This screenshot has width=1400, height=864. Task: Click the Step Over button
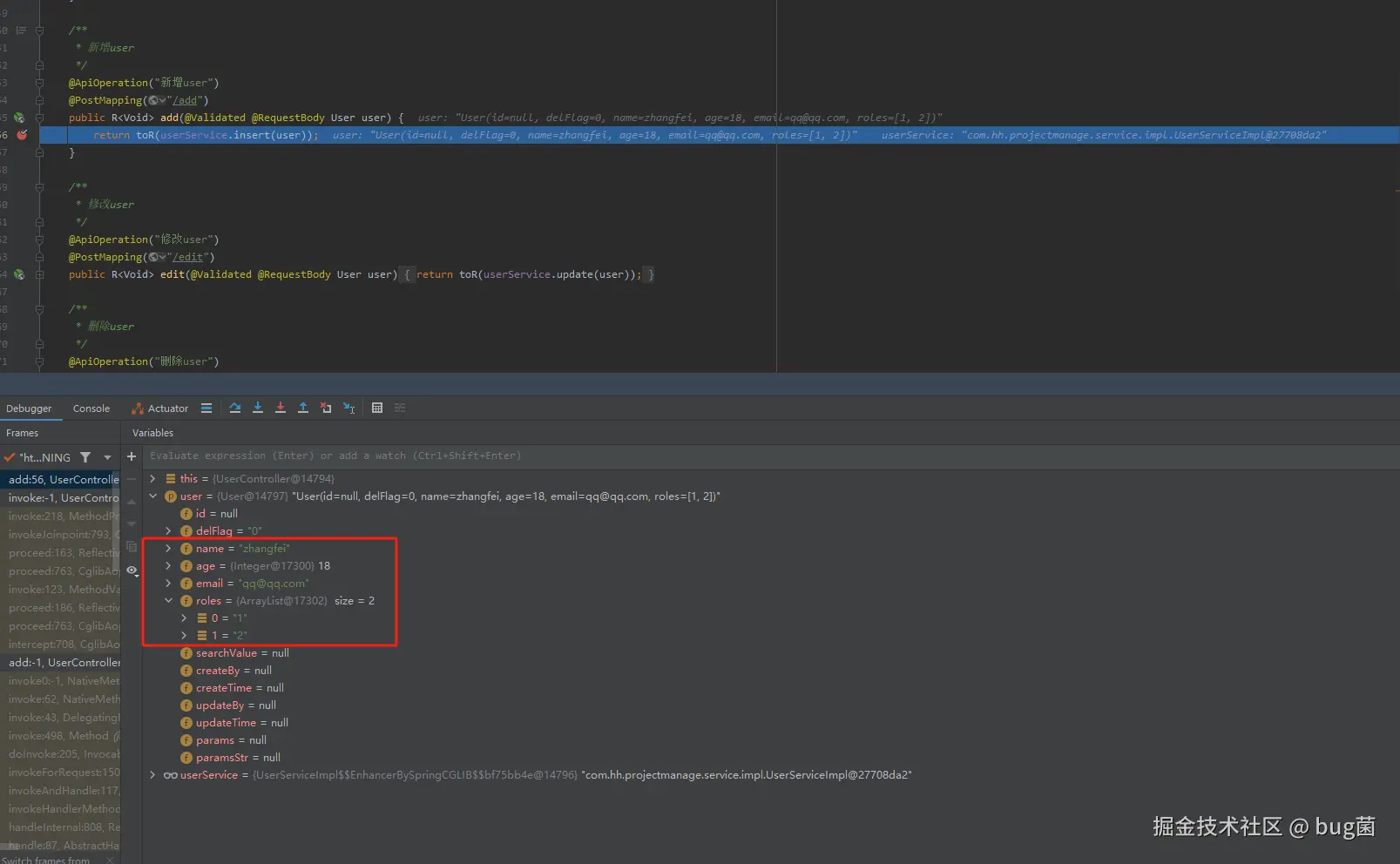point(235,408)
